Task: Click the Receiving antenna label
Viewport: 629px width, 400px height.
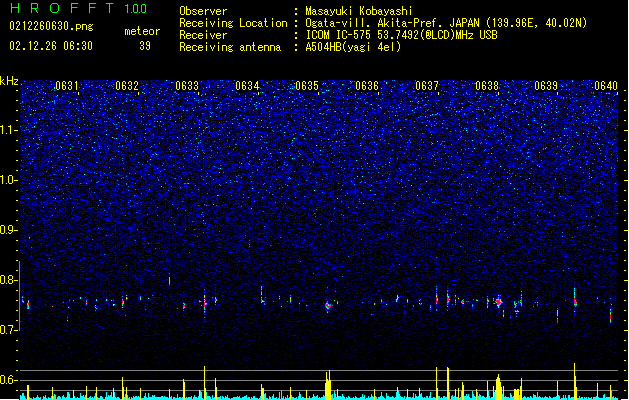Action: (x=230, y=47)
